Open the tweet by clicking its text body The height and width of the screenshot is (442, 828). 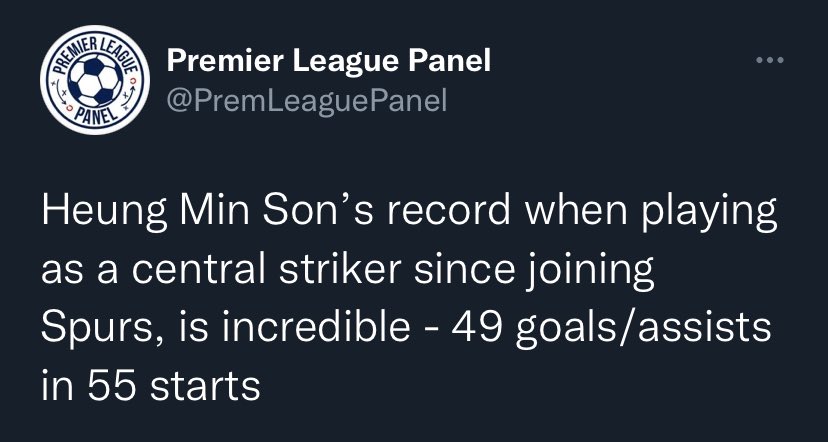pyautogui.click(x=409, y=298)
